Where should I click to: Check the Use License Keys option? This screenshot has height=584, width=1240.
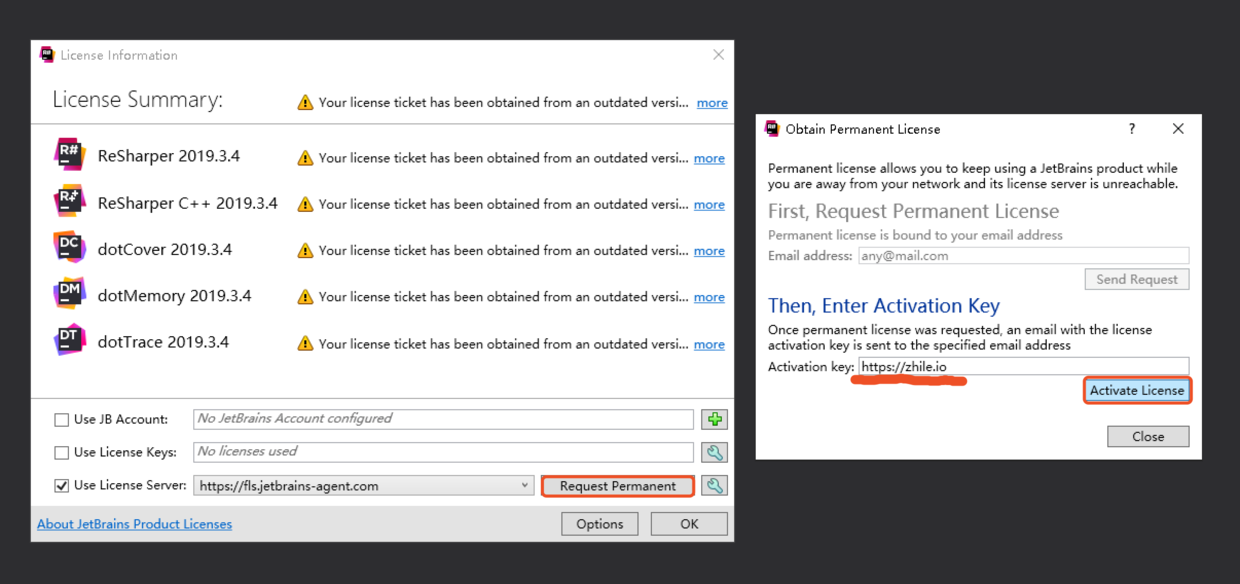coord(62,453)
